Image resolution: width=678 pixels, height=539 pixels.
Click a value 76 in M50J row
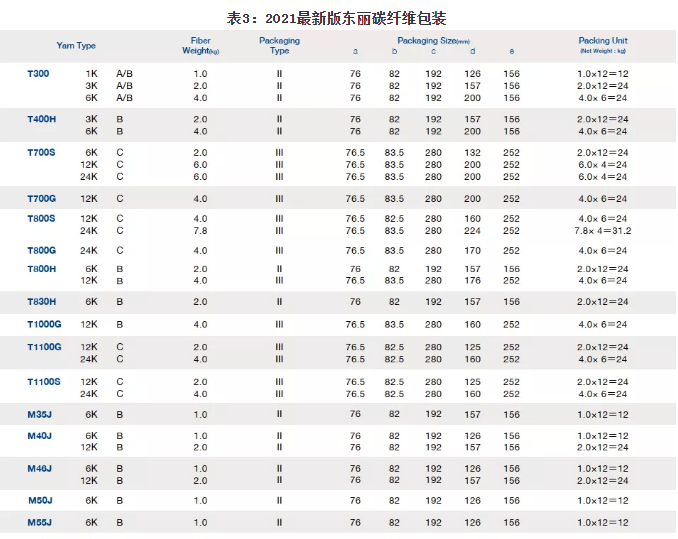[355, 501]
